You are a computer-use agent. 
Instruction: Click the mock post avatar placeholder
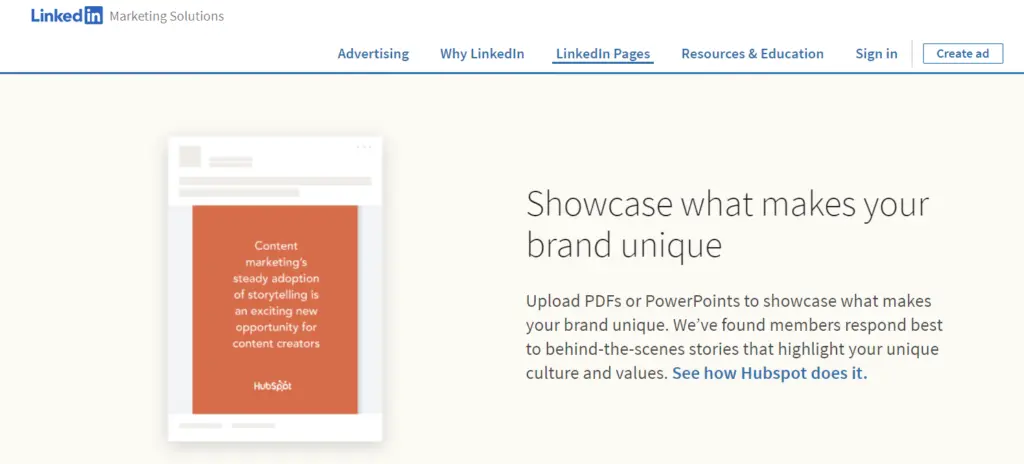(190, 157)
